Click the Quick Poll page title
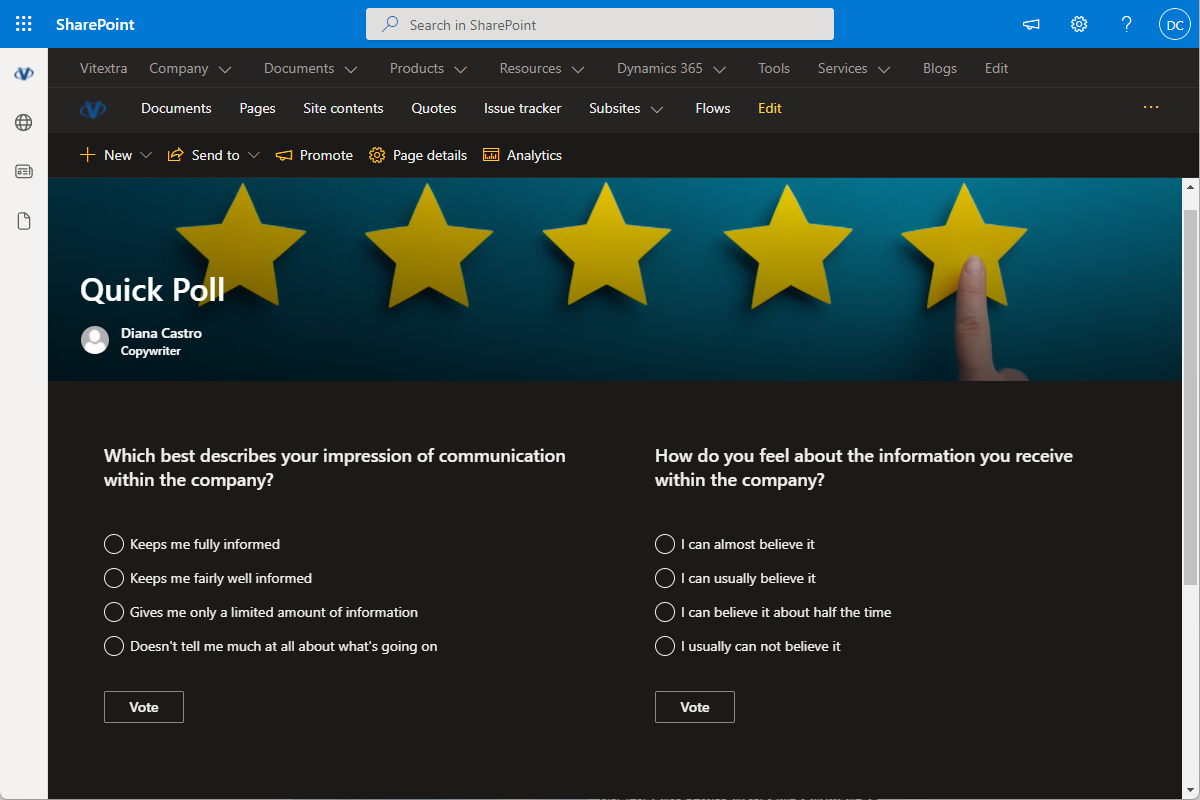 click(x=152, y=290)
